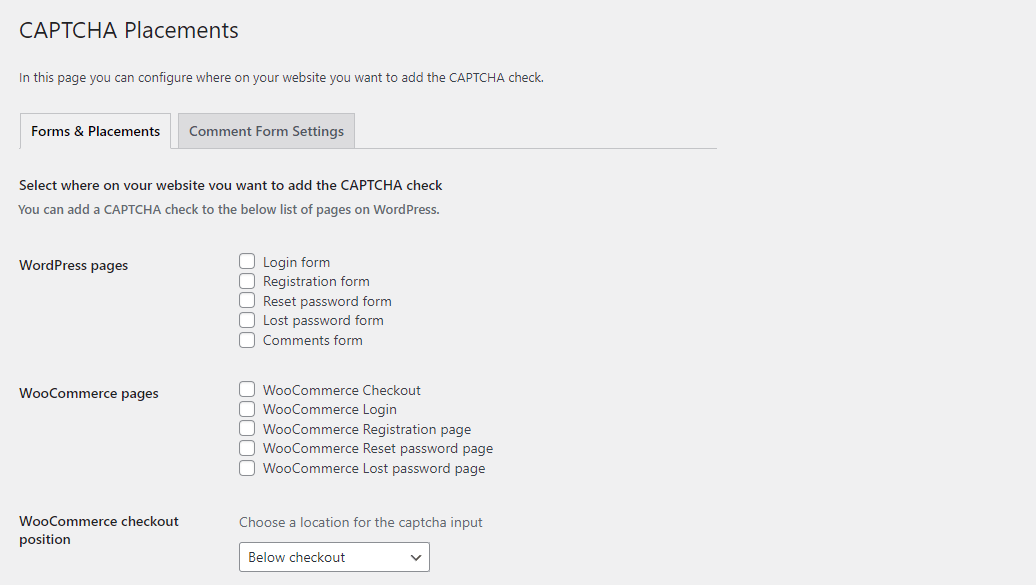Click the 'Select where on your website' heading
Image resolution: width=1036 pixels, height=585 pixels.
[231, 185]
